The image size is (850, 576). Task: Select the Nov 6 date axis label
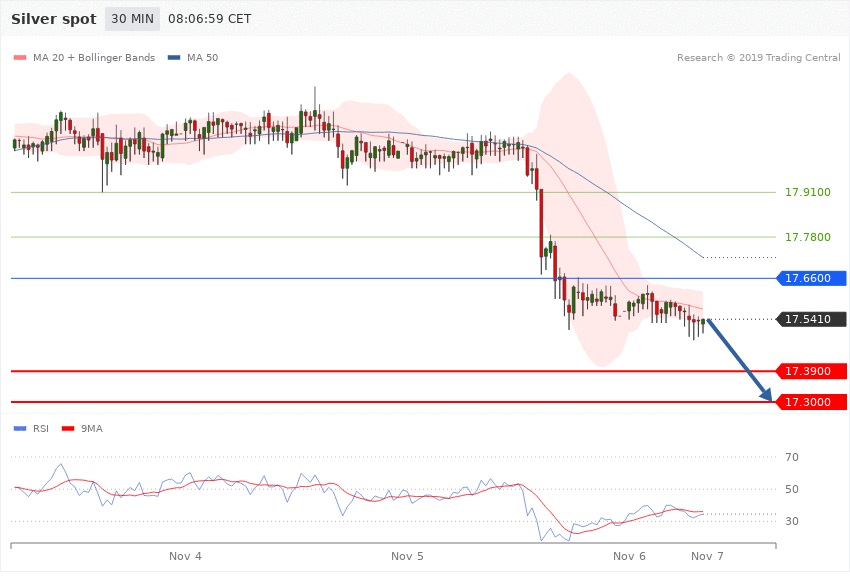tap(630, 555)
